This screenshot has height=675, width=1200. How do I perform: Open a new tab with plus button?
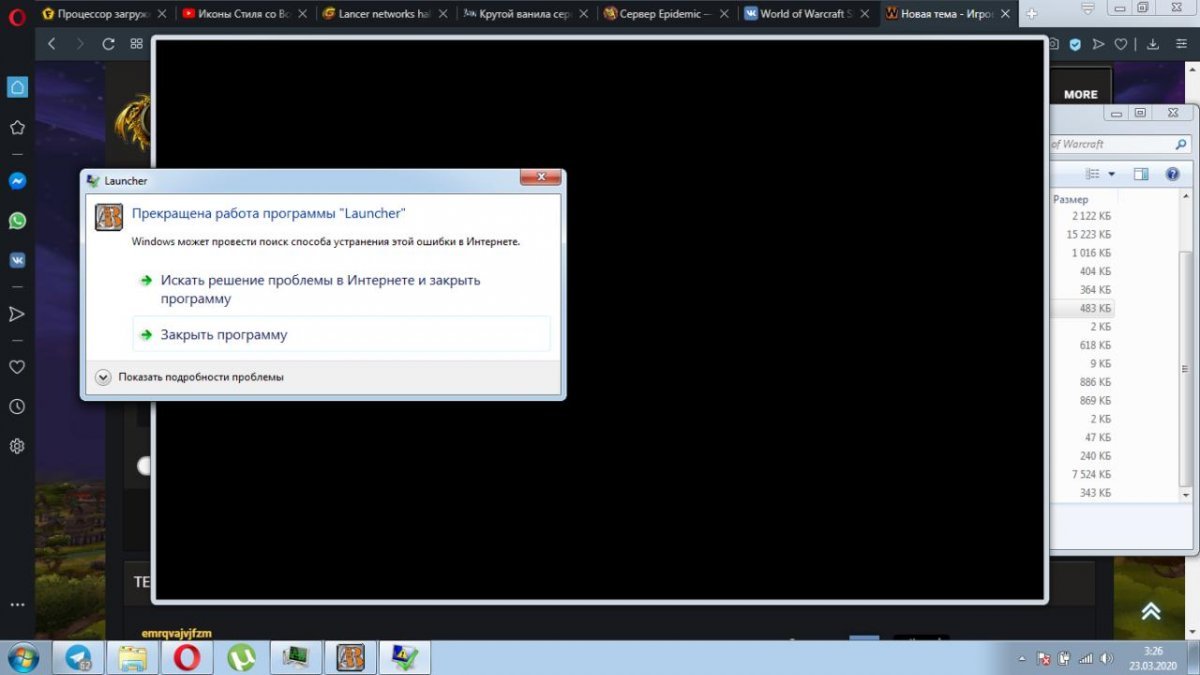point(1032,14)
